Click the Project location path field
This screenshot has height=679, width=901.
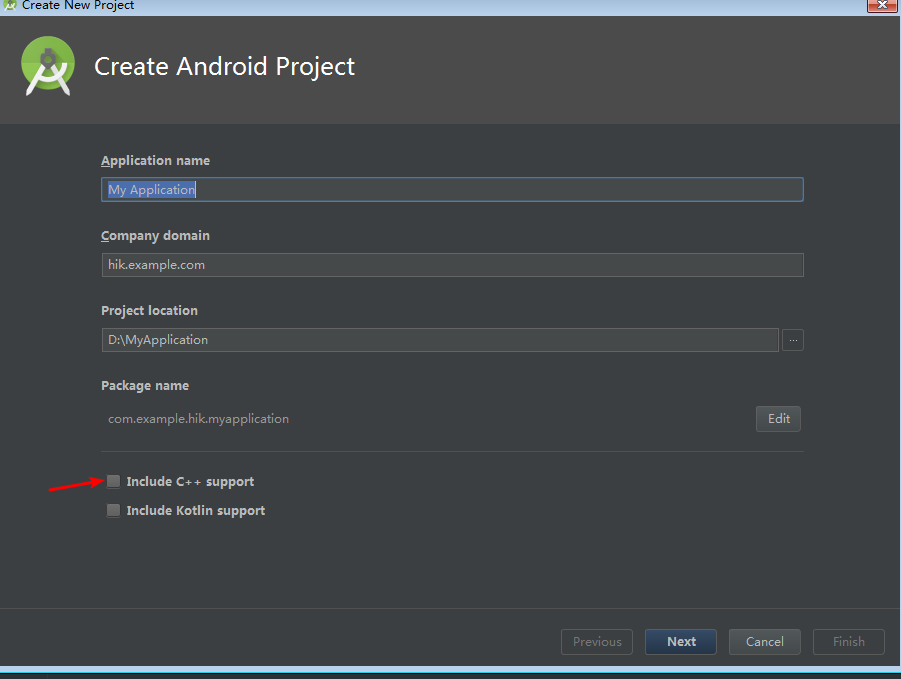440,340
